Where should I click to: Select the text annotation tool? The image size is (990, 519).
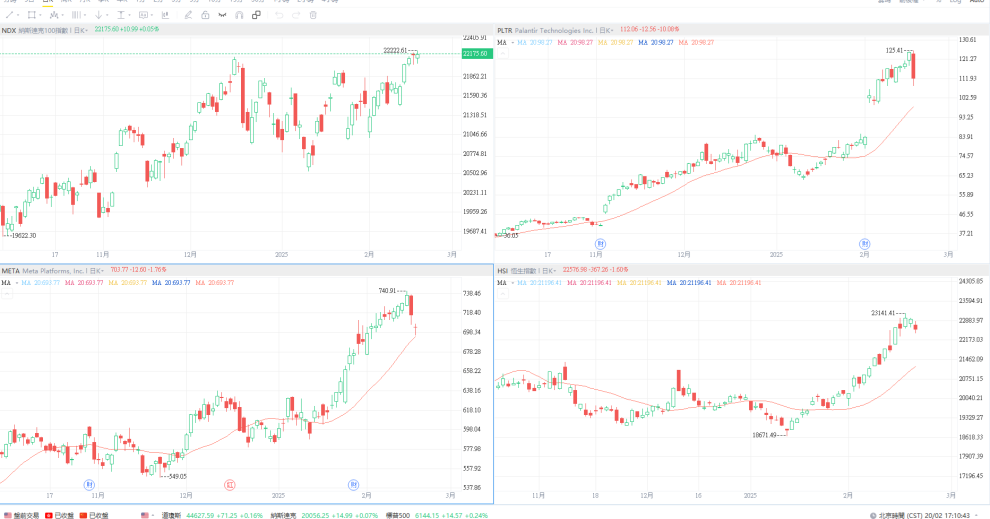tap(121, 15)
